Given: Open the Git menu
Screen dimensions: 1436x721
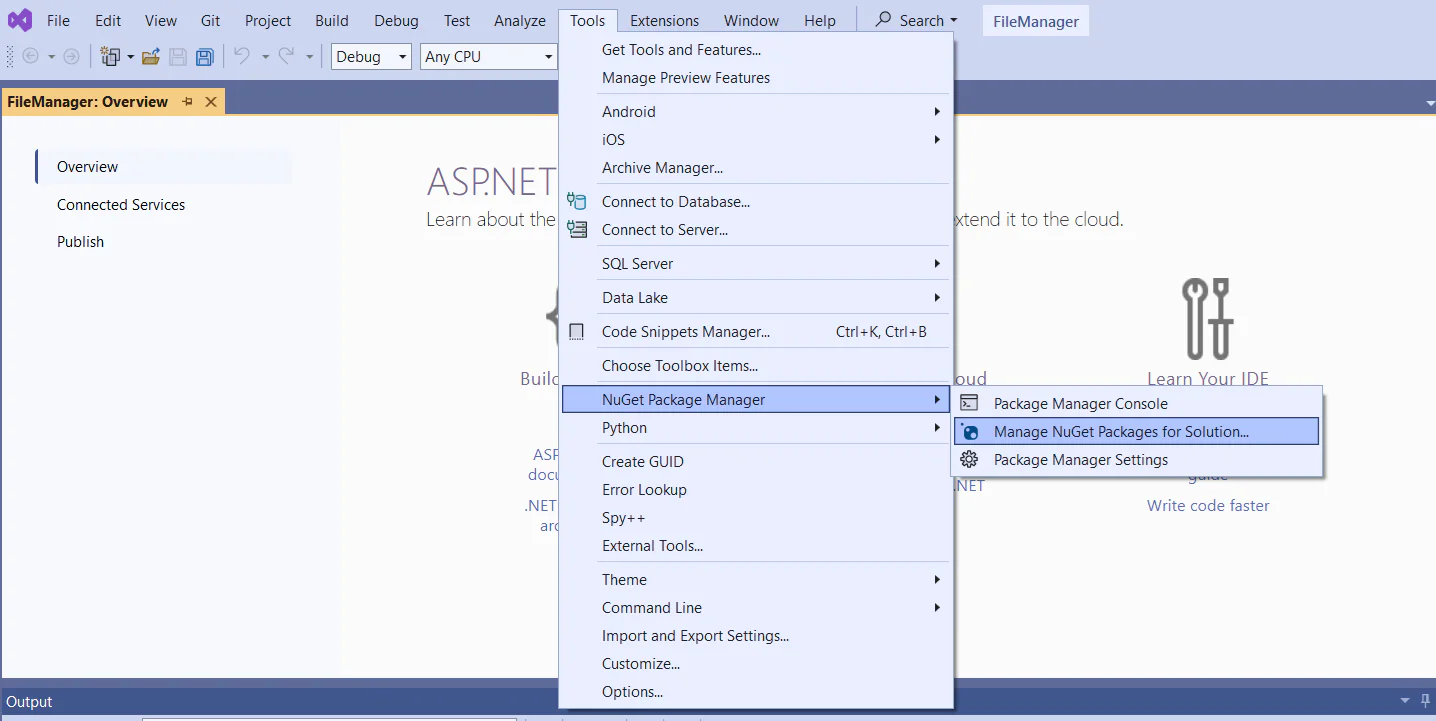Looking at the screenshot, I should [210, 20].
